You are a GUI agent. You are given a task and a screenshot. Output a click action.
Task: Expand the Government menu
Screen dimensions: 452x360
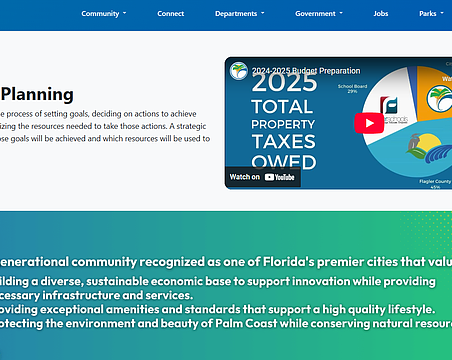319,14
